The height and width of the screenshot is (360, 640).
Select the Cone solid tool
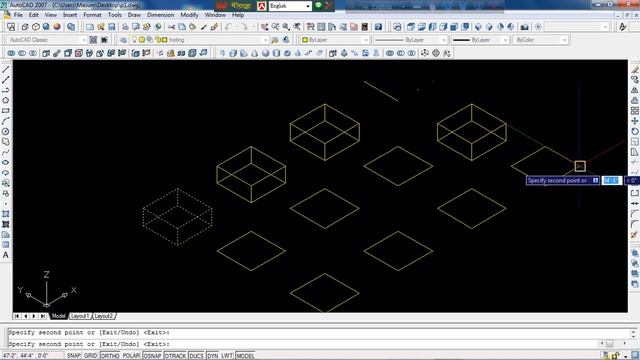tap(255, 53)
